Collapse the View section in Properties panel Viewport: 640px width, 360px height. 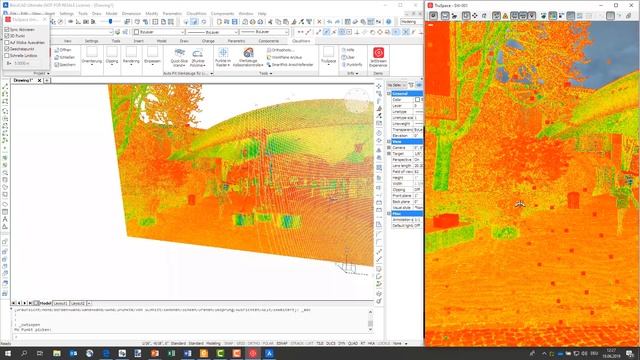(x=389, y=142)
